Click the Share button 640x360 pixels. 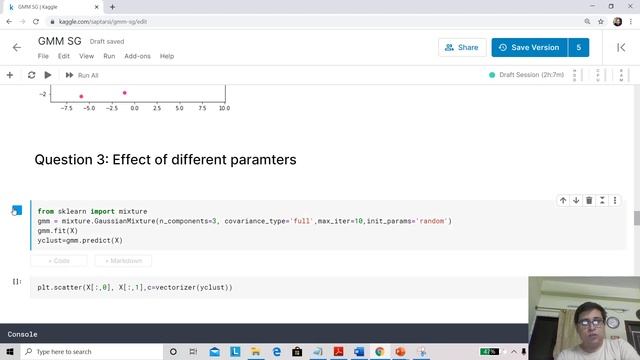[462, 47]
